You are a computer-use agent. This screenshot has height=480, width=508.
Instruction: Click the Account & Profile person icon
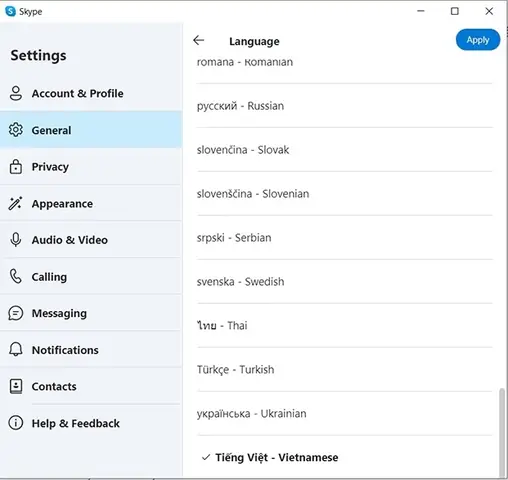click(x=16, y=93)
